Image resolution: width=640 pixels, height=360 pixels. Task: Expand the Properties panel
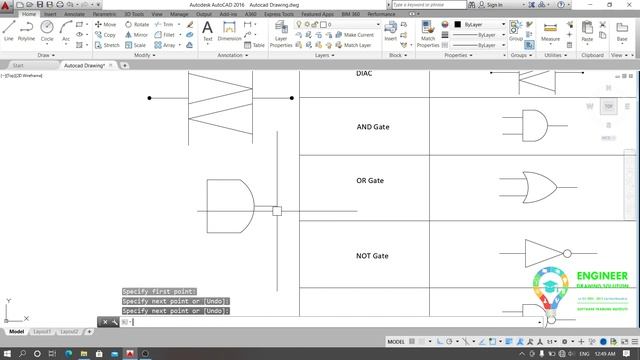click(458, 55)
